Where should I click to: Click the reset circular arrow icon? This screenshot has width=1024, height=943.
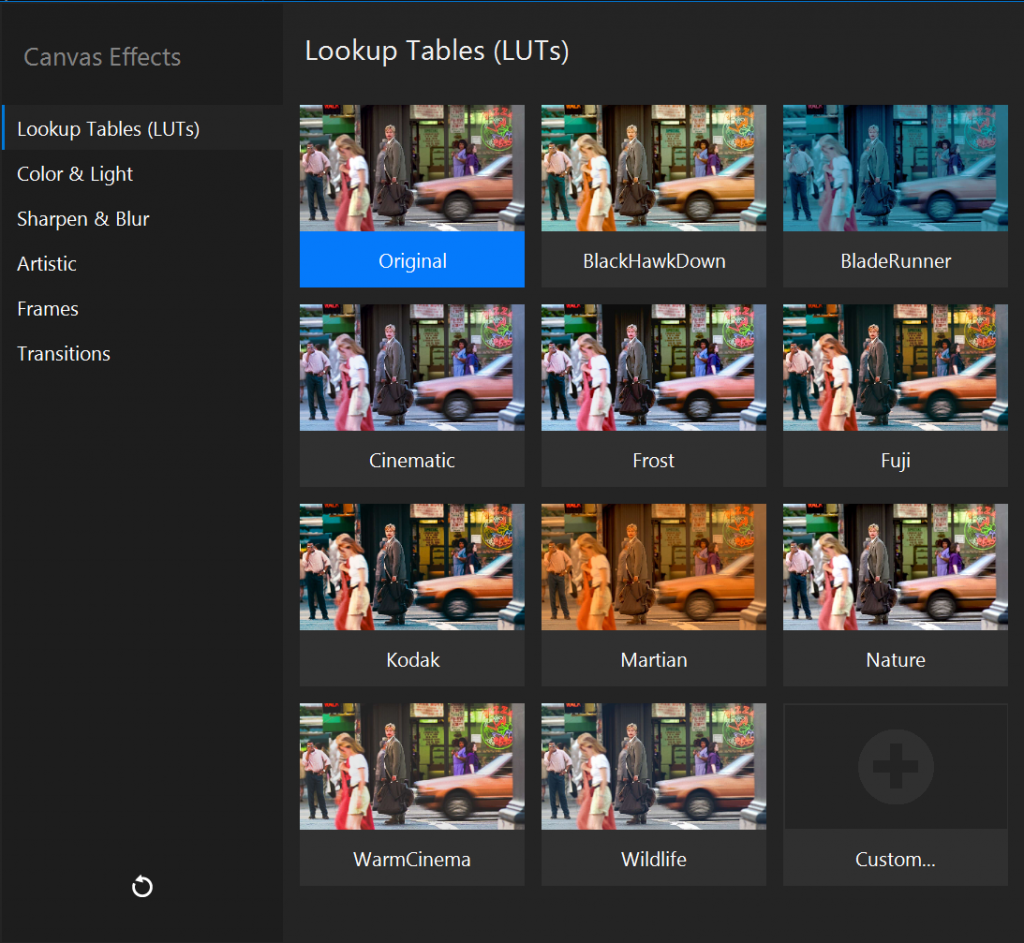pos(142,886)
